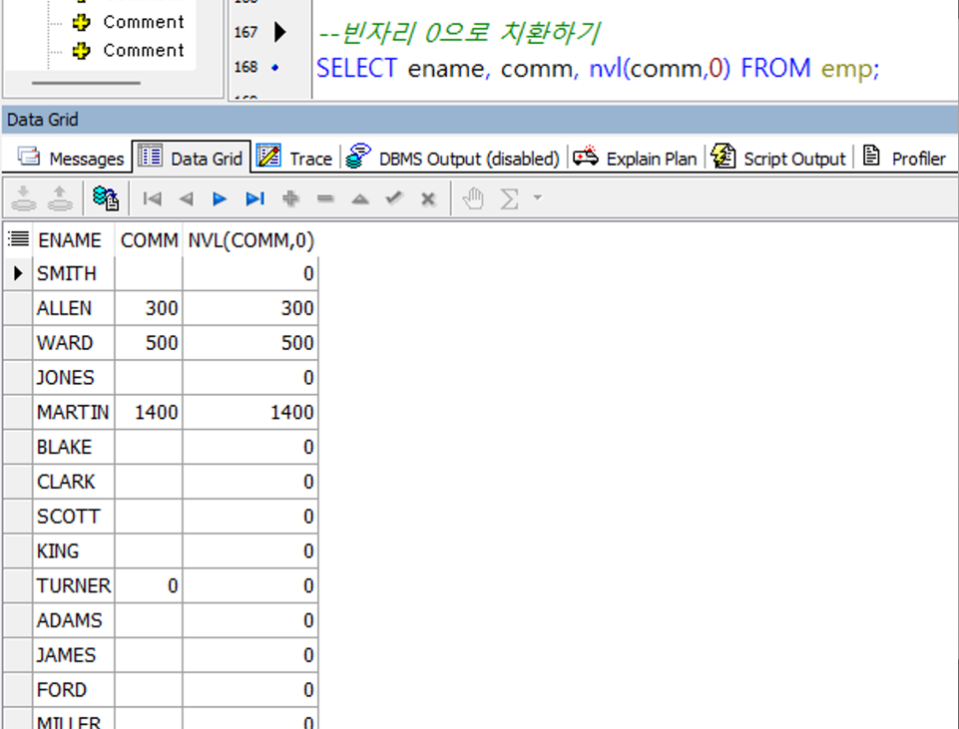Click the KING cell

pos(74,551)
